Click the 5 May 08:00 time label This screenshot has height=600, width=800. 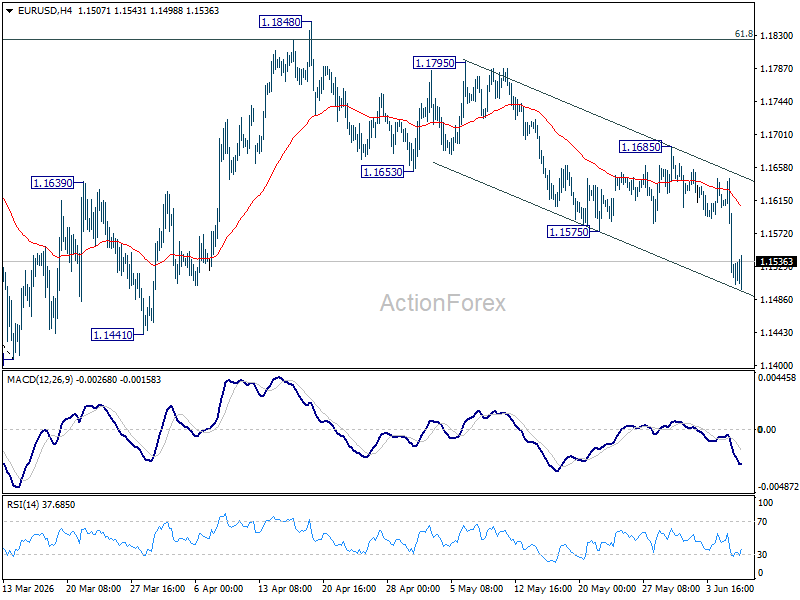point(477,588)
